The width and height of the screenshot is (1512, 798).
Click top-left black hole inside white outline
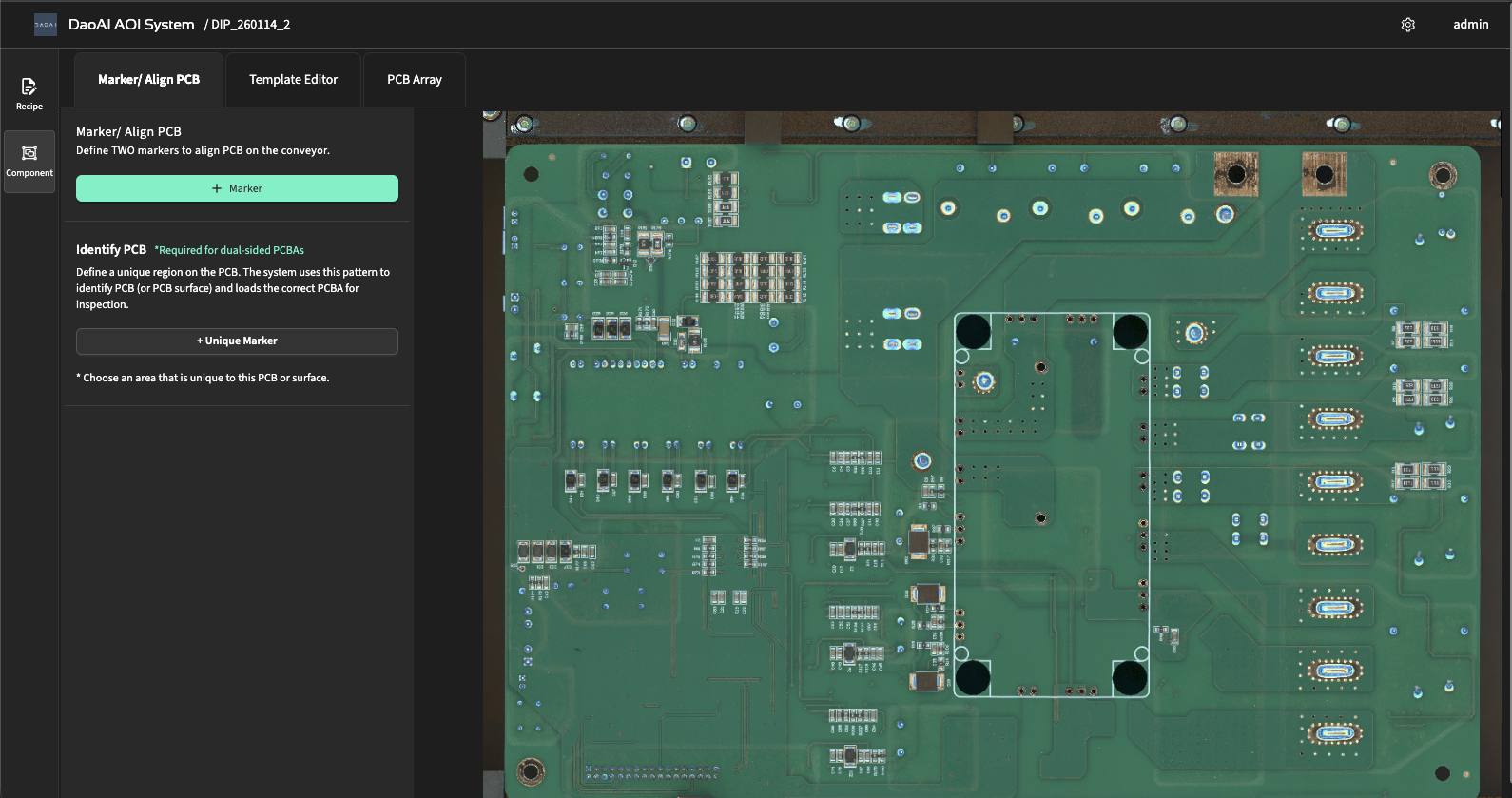pos(973,332)
